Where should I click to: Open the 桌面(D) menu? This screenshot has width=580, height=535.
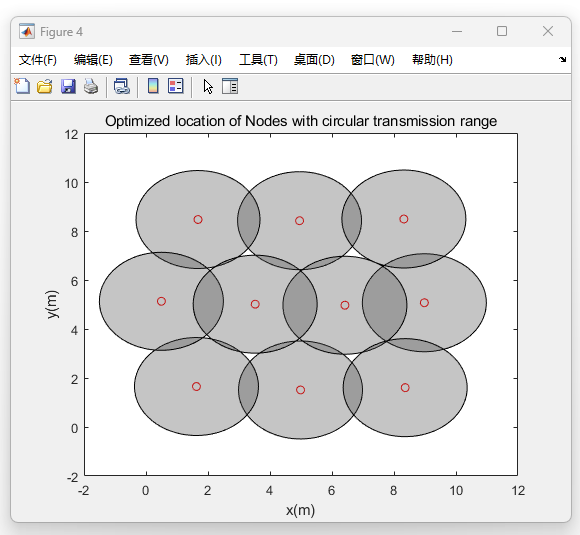coord(314,60)
